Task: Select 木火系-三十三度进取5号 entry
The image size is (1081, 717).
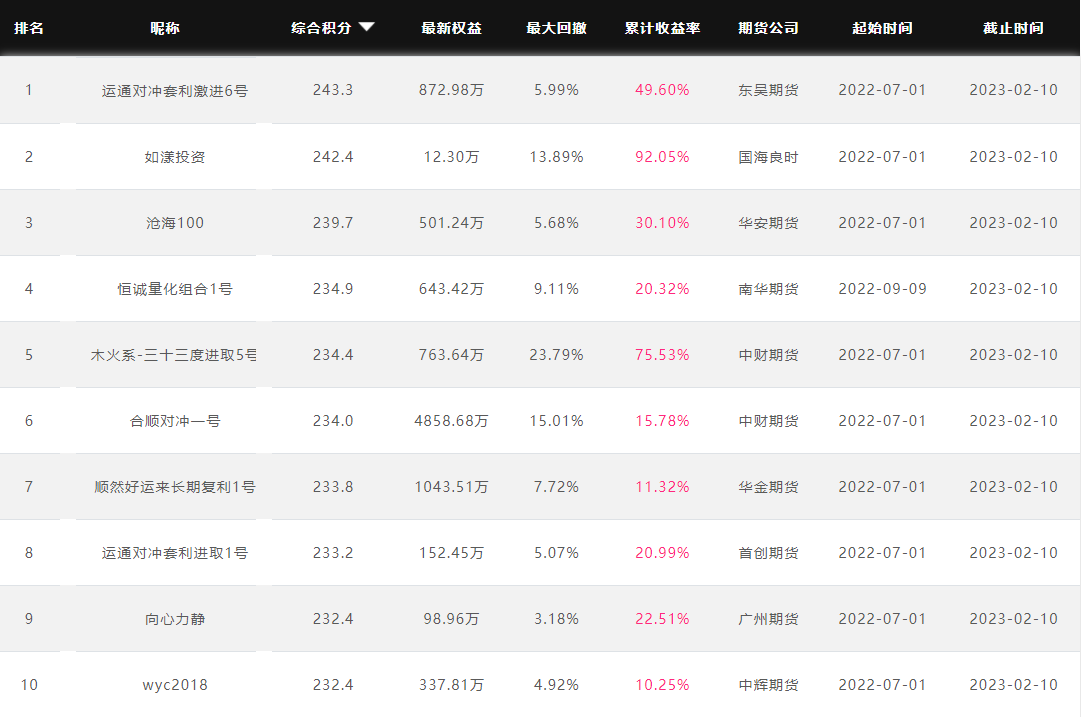Action: (174, 355)
